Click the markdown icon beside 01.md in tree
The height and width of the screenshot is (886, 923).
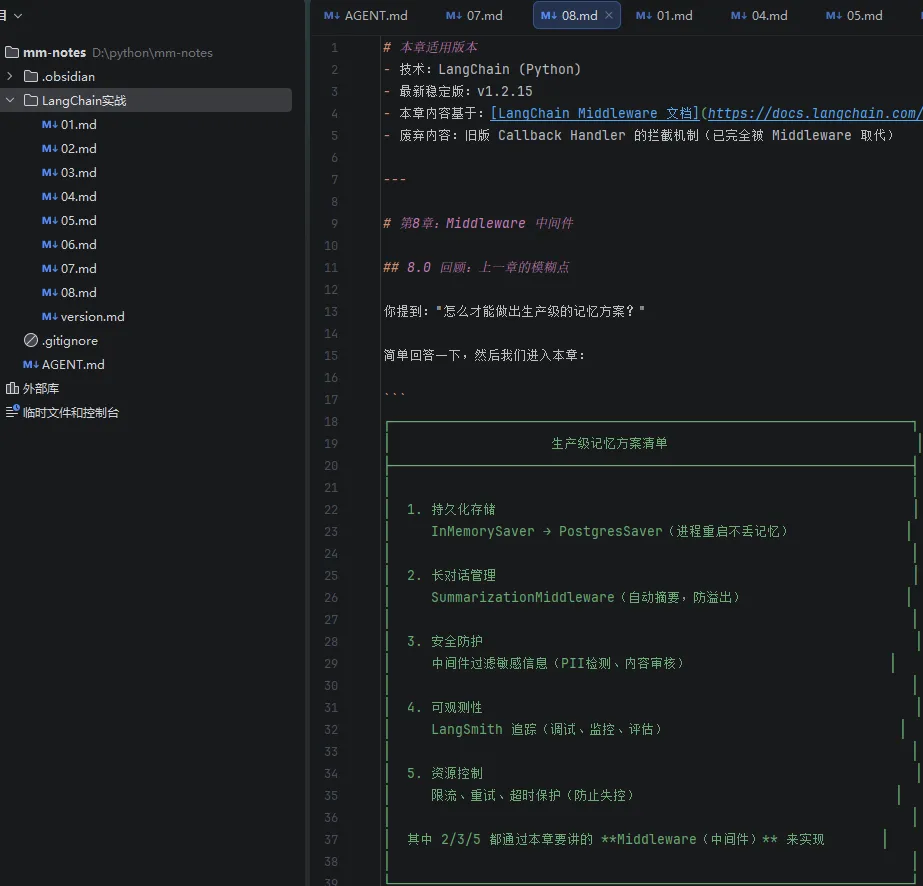click(x=49, y=125)
